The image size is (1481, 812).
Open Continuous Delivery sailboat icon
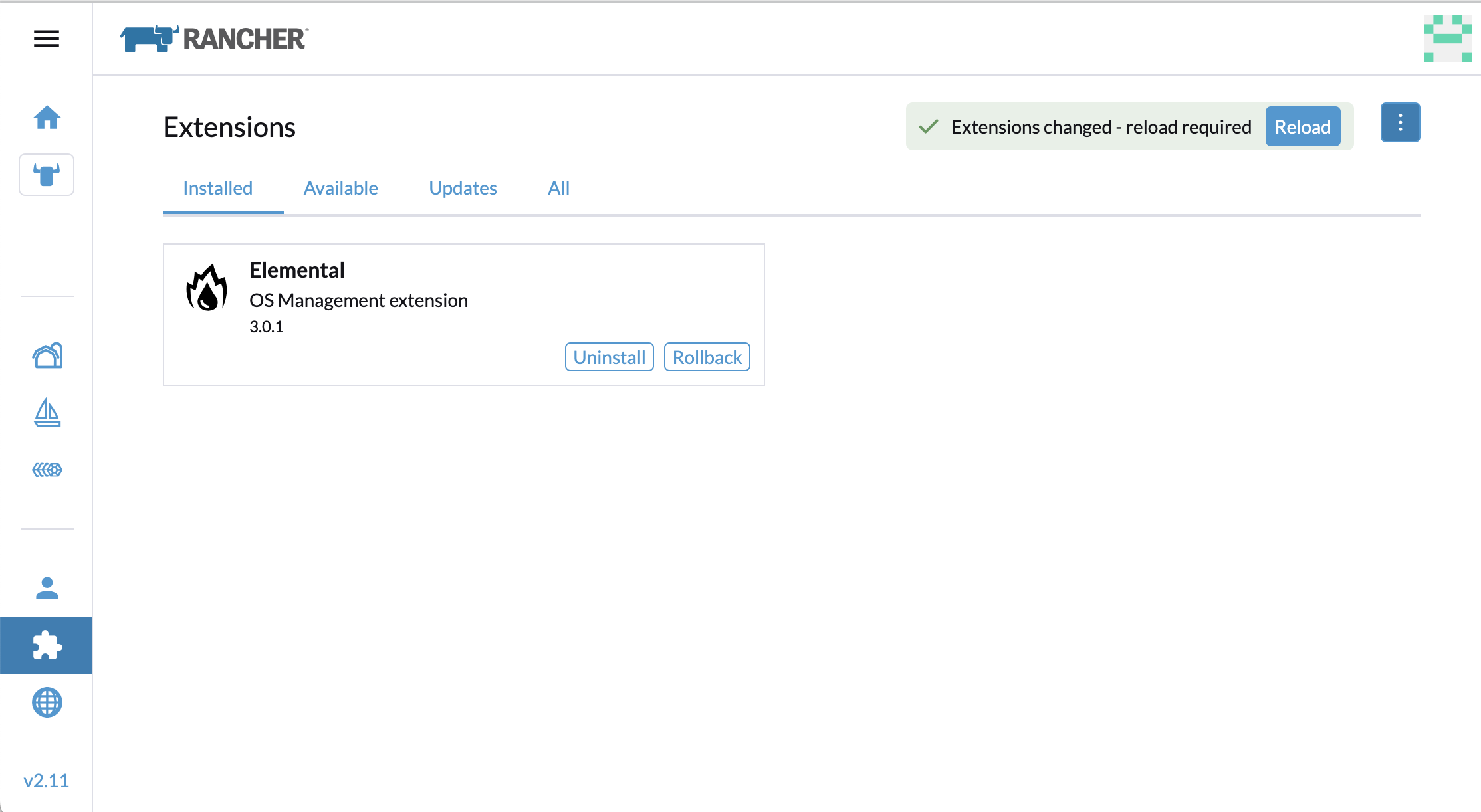[47, 413]
